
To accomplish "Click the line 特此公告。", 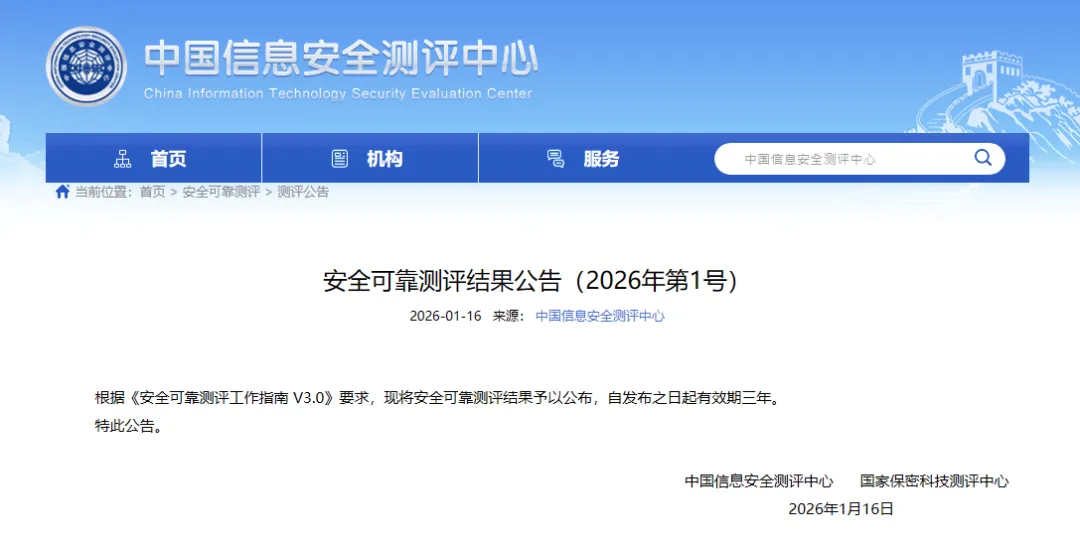I will pos(130,426).
